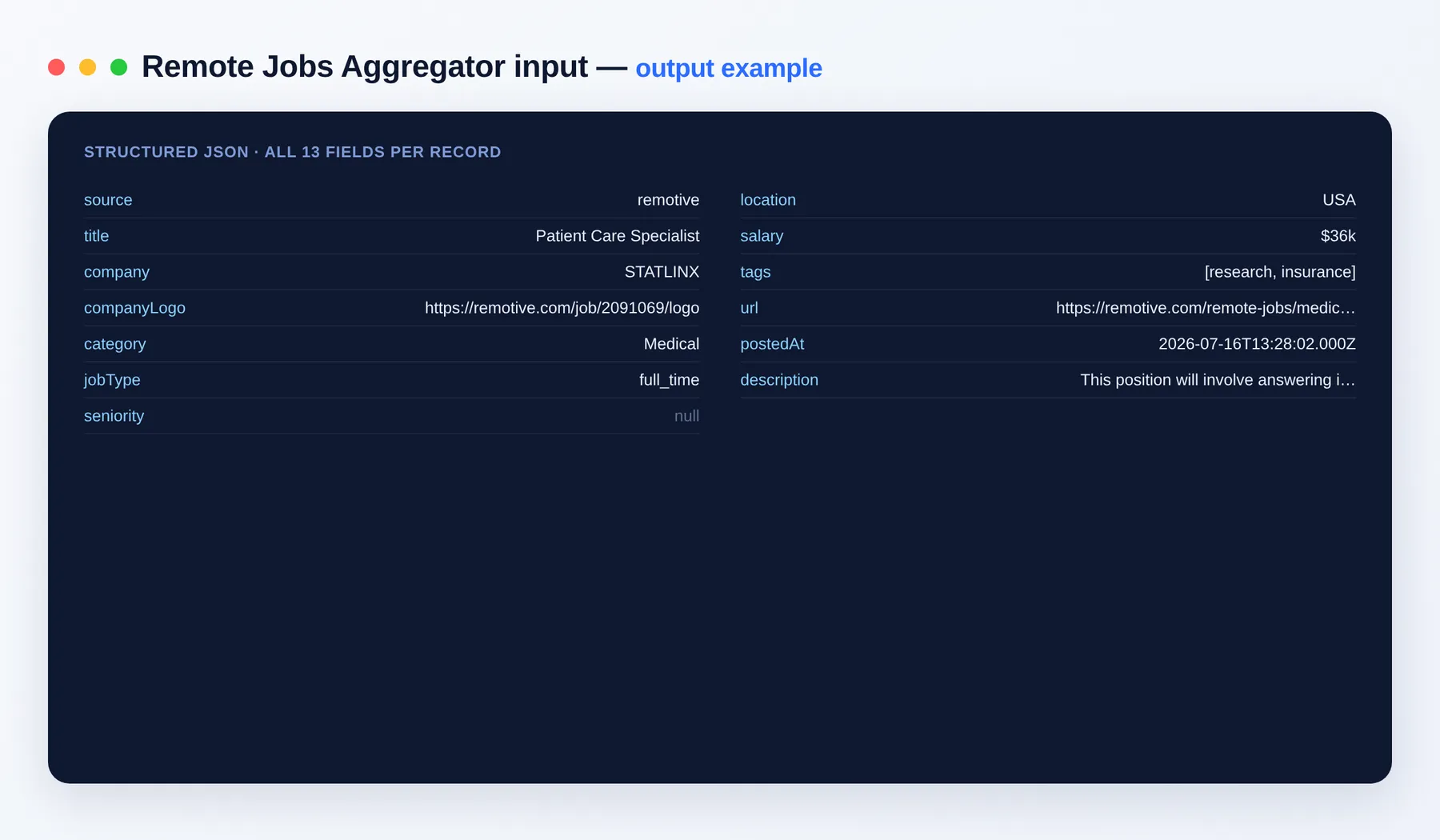The width and height of the screenshot is (1440, 840).
Task: Click the 'full_time' value
Action: pyautogui.click(x=669, y=380)
